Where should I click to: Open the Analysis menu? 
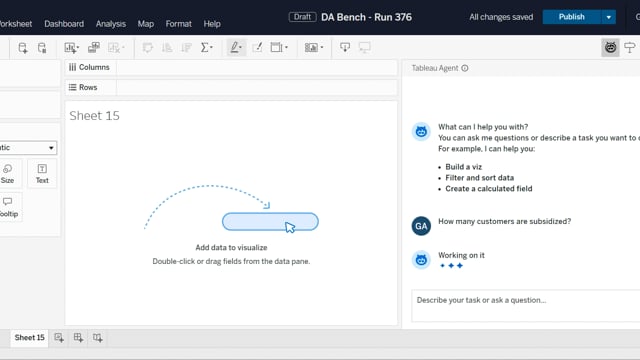(x=111, y=24)
